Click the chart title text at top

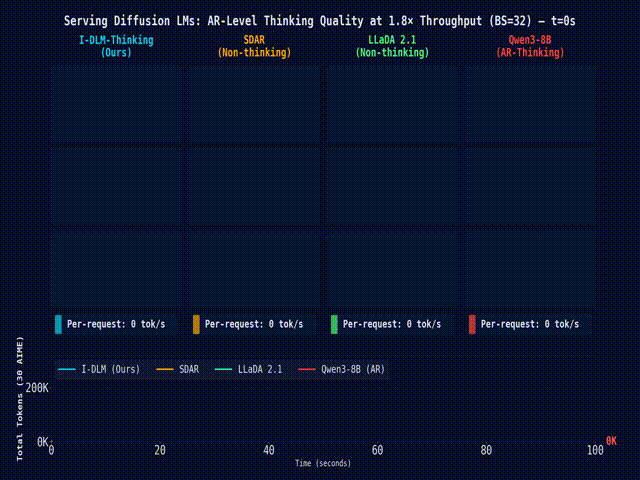click(320, 21)
